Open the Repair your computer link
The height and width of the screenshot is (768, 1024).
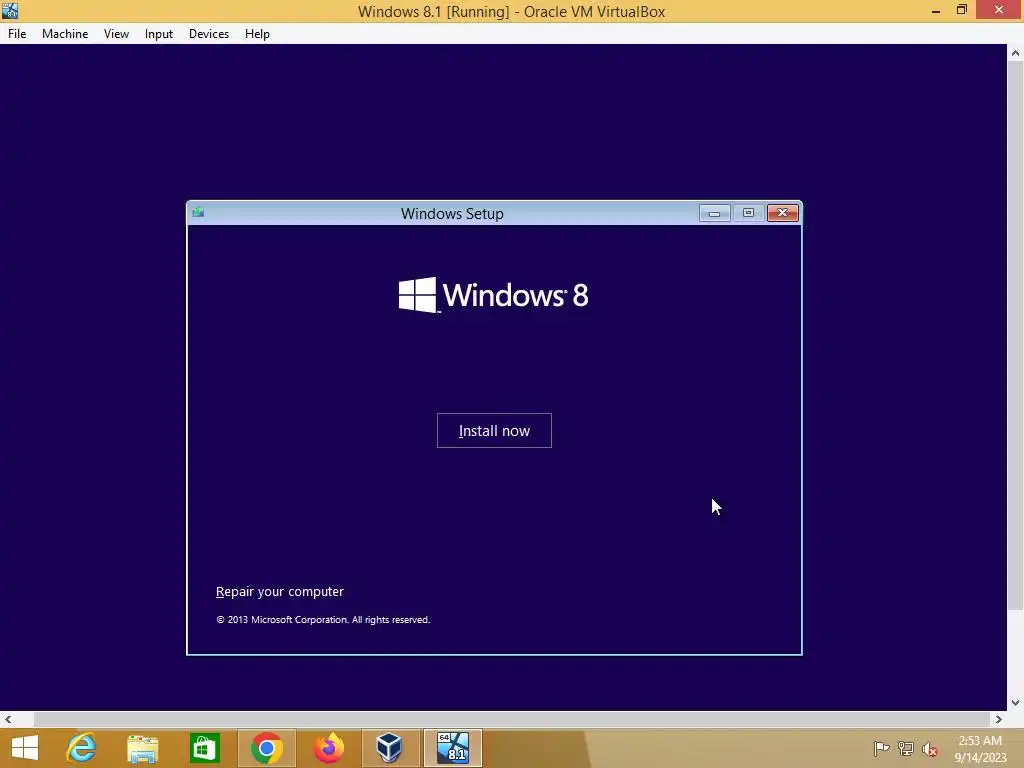280,591
